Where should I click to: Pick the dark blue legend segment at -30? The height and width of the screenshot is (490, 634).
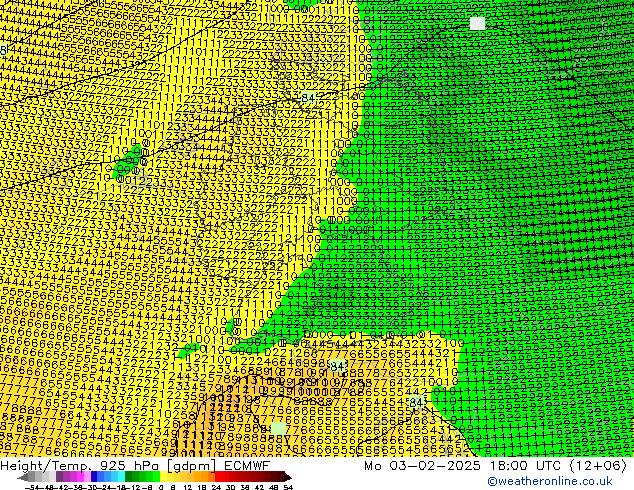94,477
